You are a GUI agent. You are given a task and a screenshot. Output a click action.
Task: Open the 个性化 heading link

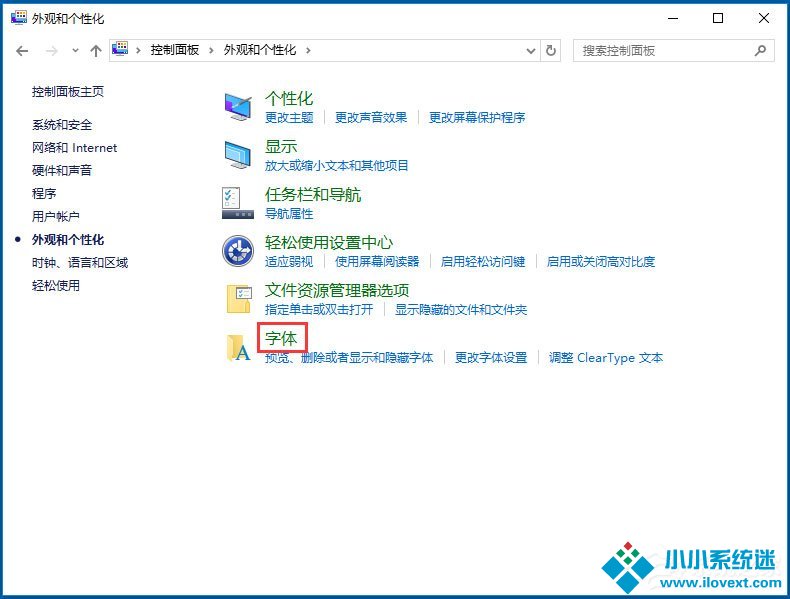[289, 98]
